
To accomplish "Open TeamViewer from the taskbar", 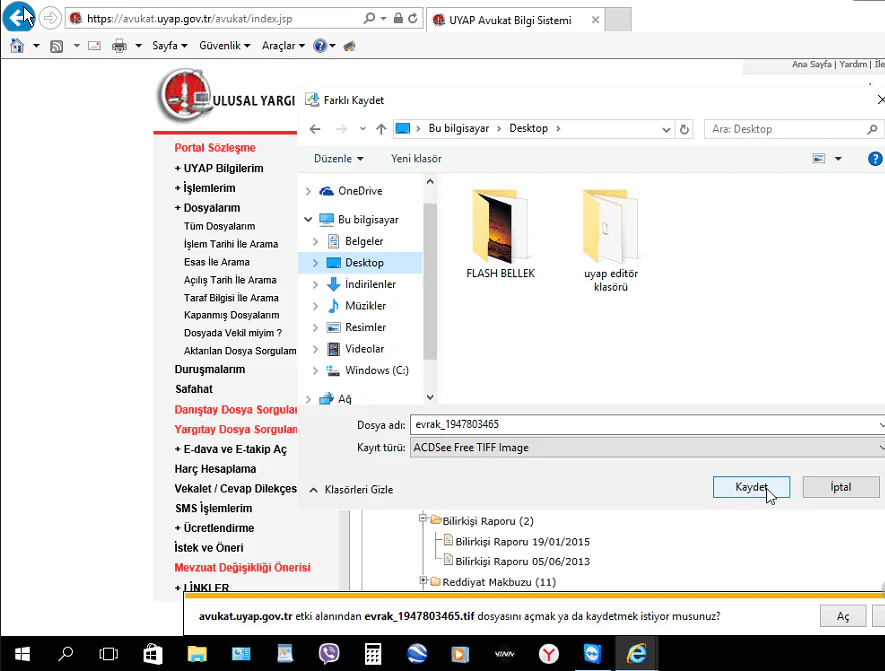I will 592,654.
